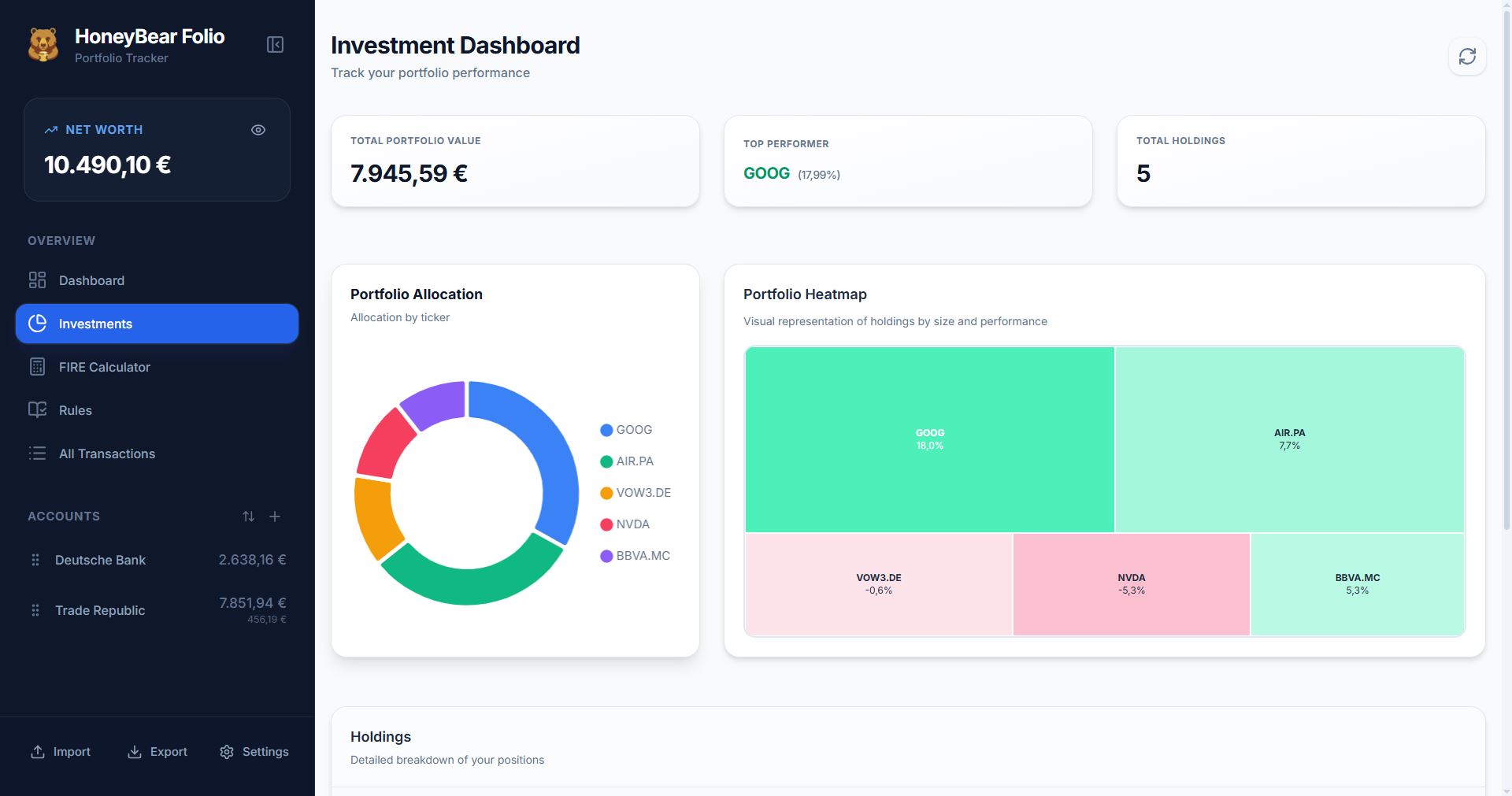
Task: Click the Export button
Action: point(157,751)
